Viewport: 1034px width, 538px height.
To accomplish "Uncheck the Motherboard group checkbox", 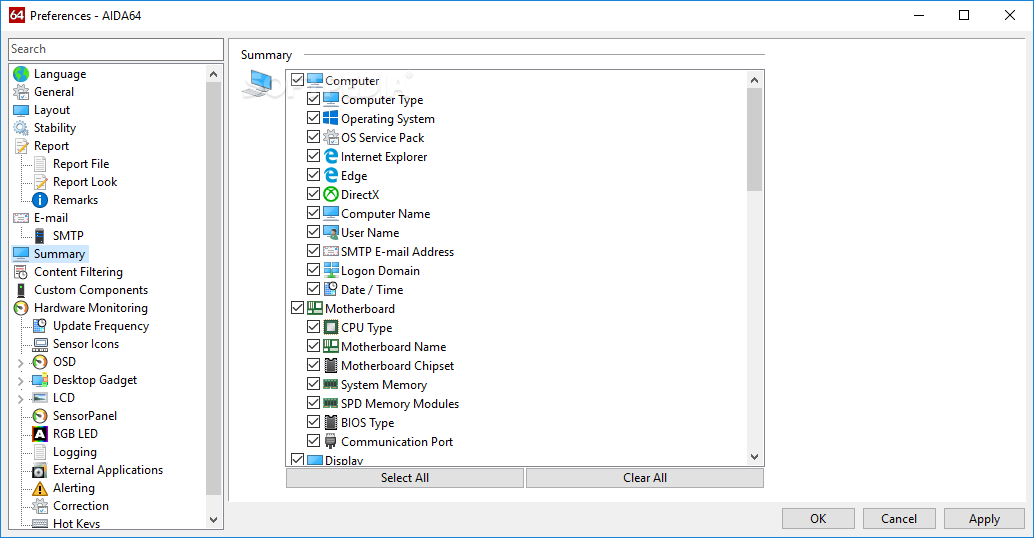I will [297, 309].
